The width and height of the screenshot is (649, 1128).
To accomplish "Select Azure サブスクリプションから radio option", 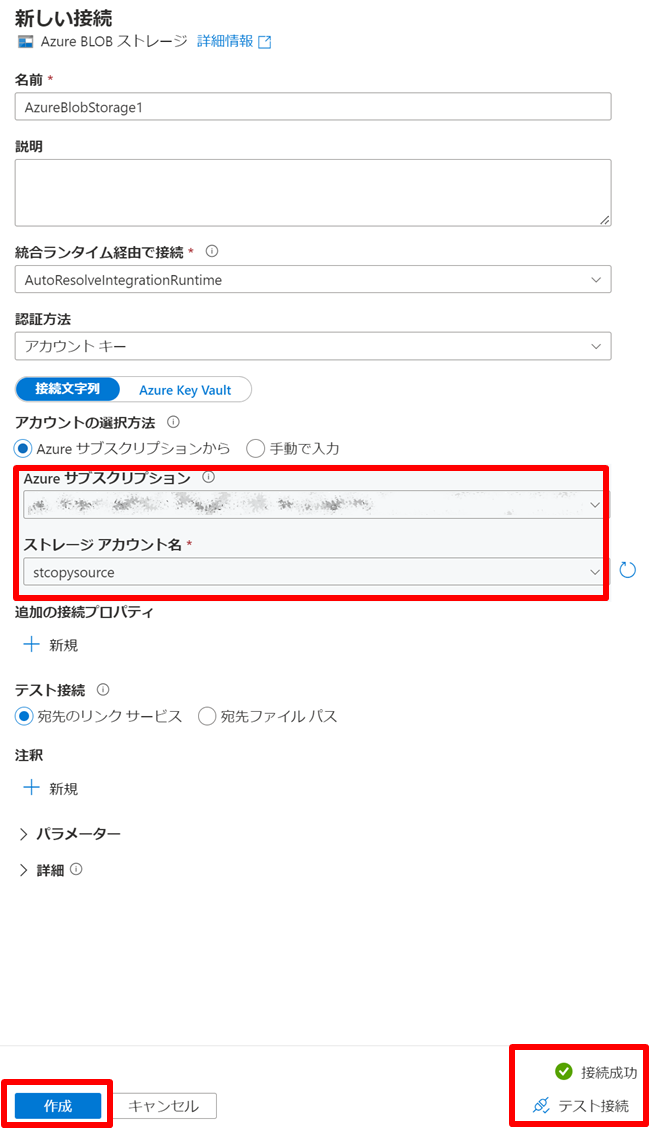I will 23,449.
